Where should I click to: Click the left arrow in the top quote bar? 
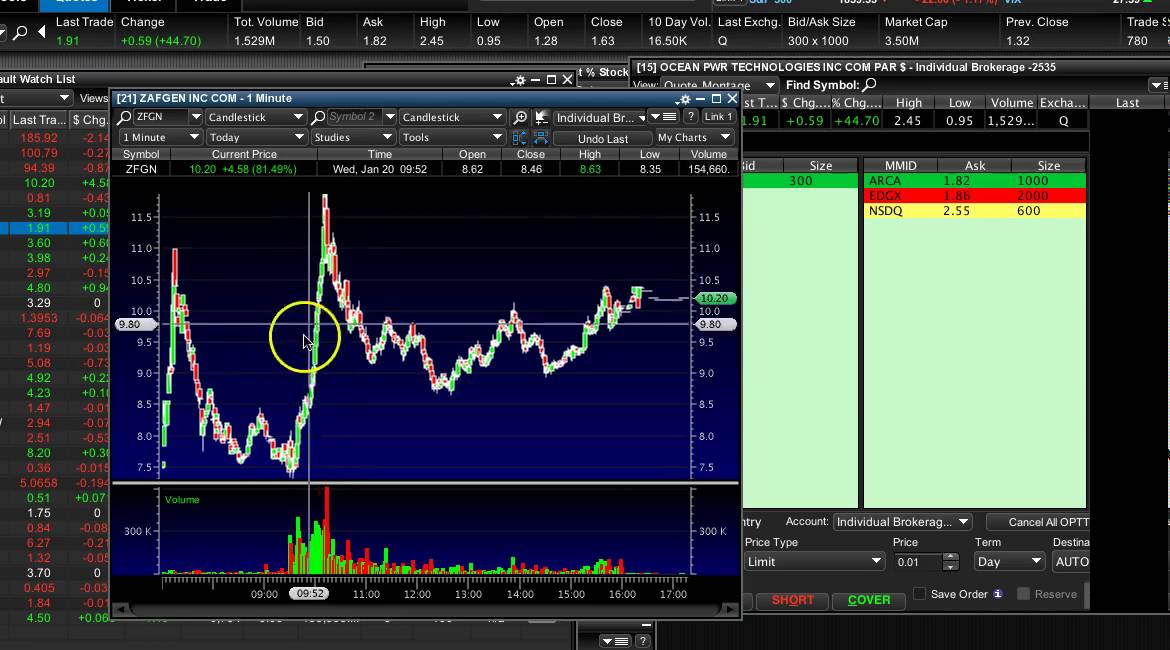tap(42, 31)
